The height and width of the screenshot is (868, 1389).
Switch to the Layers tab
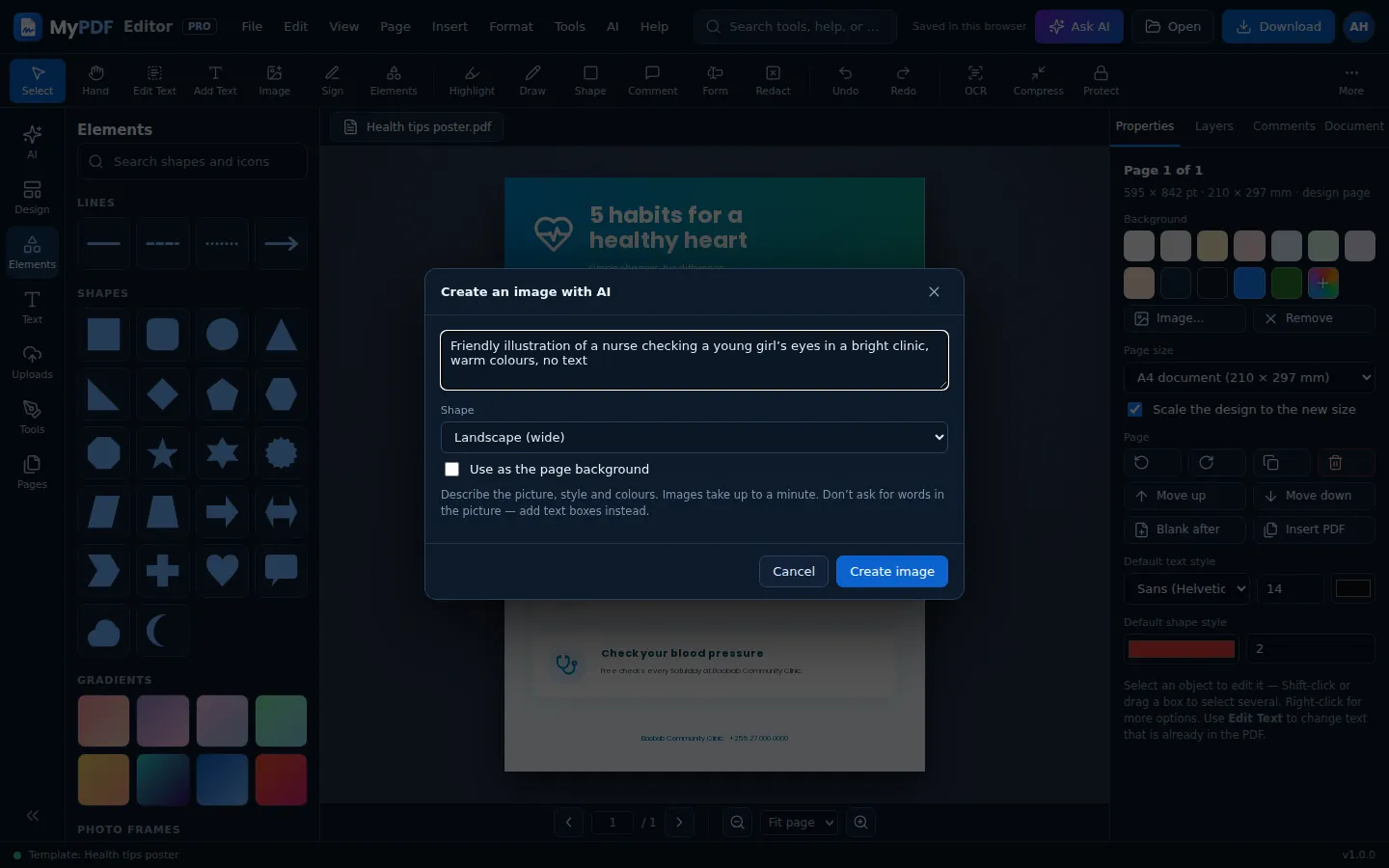pyautogui.click(x=1213, y=126)
